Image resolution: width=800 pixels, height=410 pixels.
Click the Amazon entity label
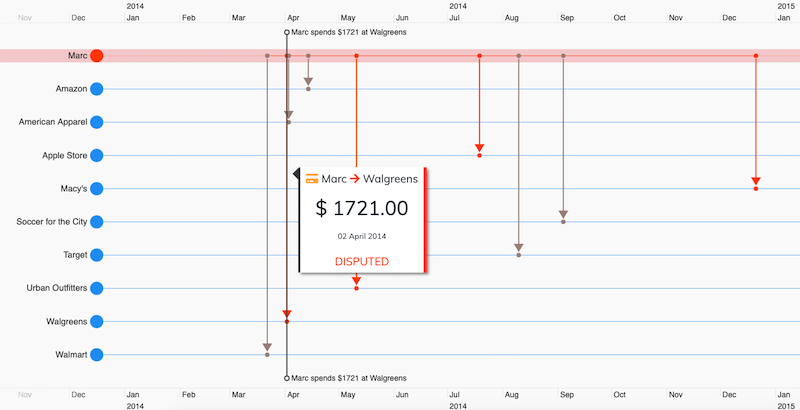click(x=71, y=89)
